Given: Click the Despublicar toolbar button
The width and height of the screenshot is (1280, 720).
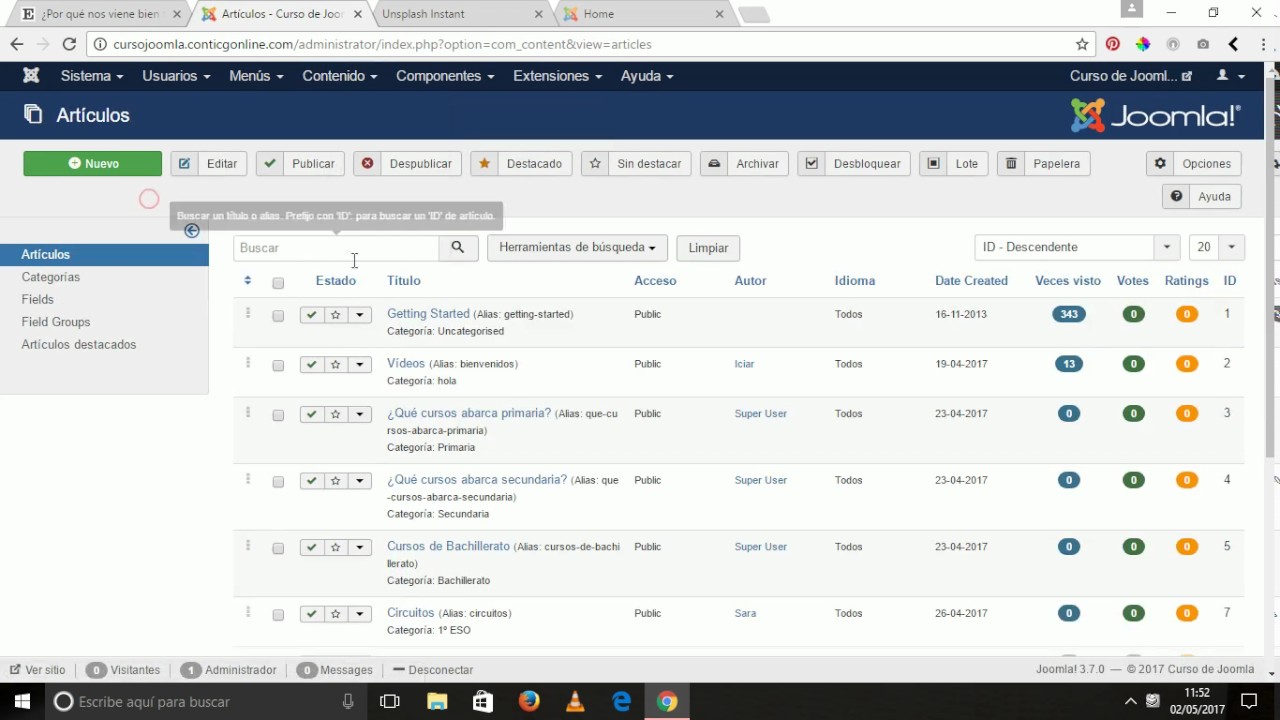Looking at the screenshot, I should (x=408, y=164).
